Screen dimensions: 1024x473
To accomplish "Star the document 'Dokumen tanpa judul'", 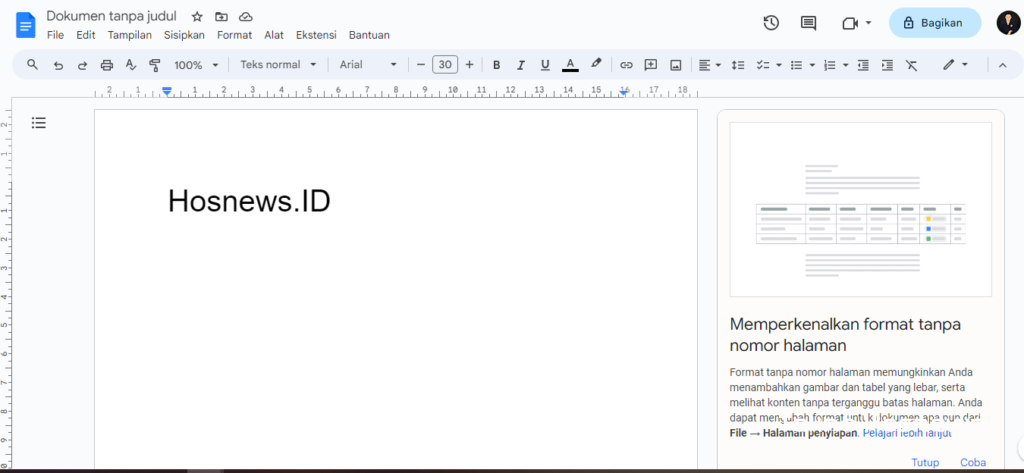I will (197, 17).
